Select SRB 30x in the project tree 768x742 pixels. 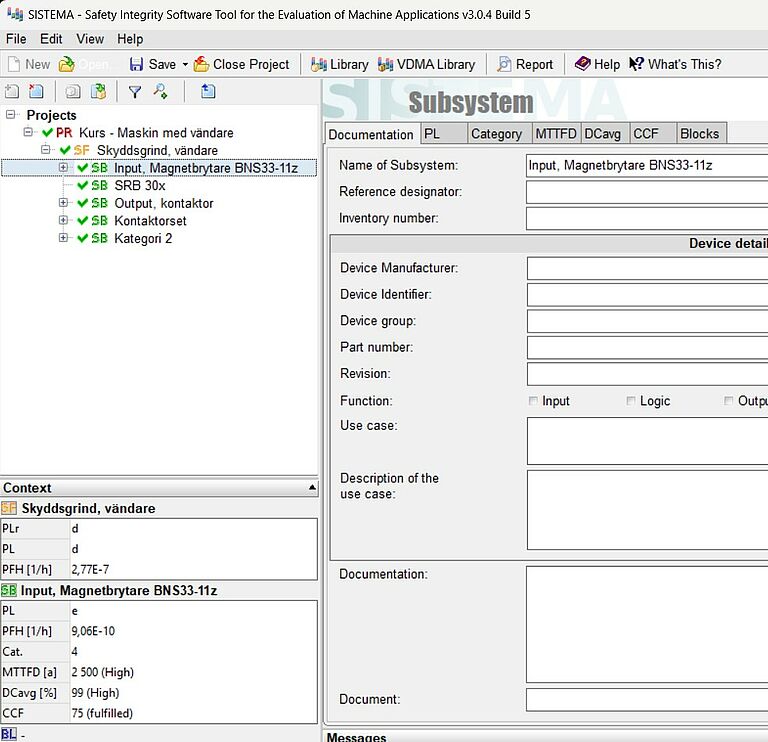click(139, 185)
